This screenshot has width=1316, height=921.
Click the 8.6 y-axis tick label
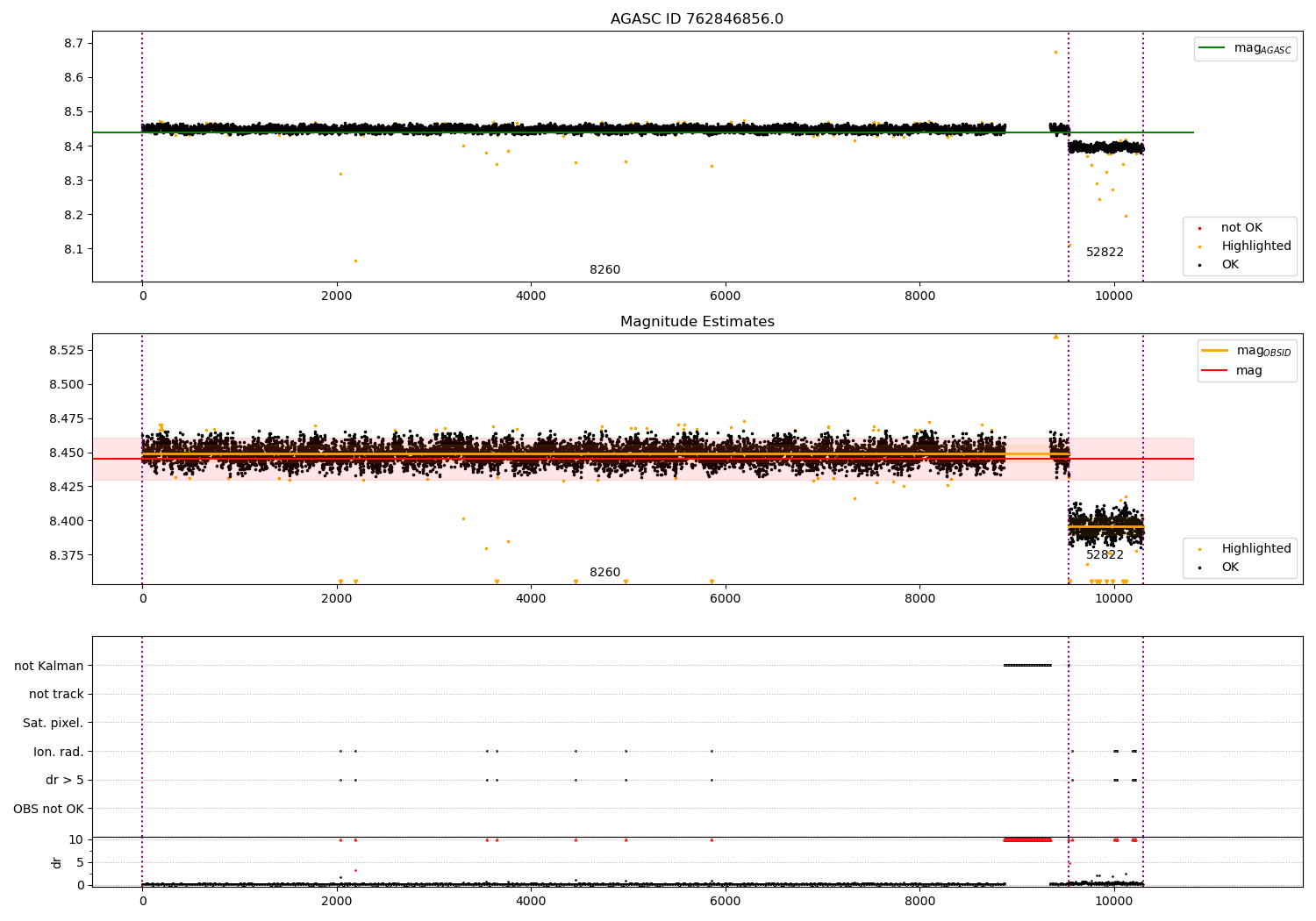pos(74,77)
